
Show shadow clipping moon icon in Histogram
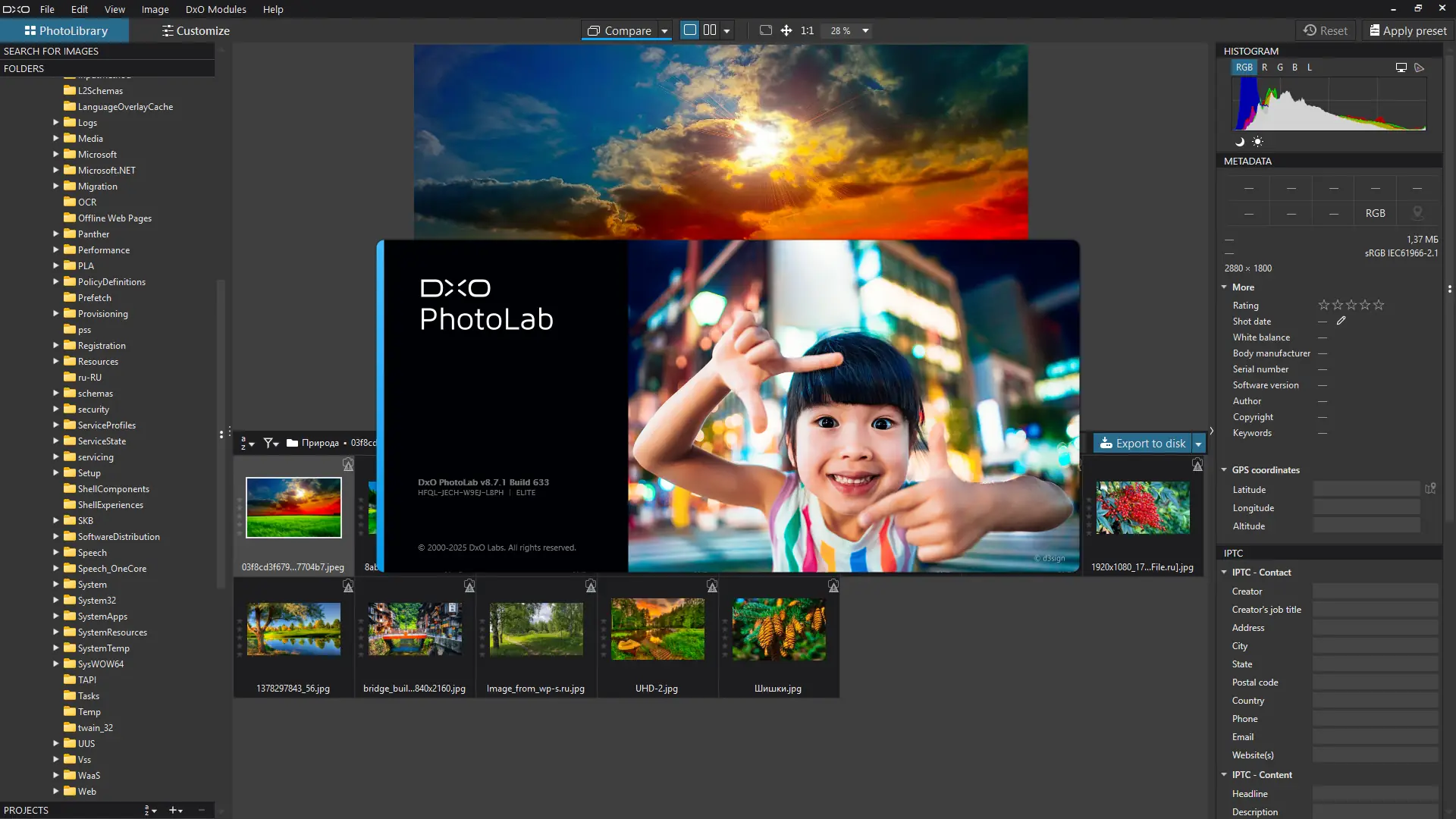coord(1240,142)
